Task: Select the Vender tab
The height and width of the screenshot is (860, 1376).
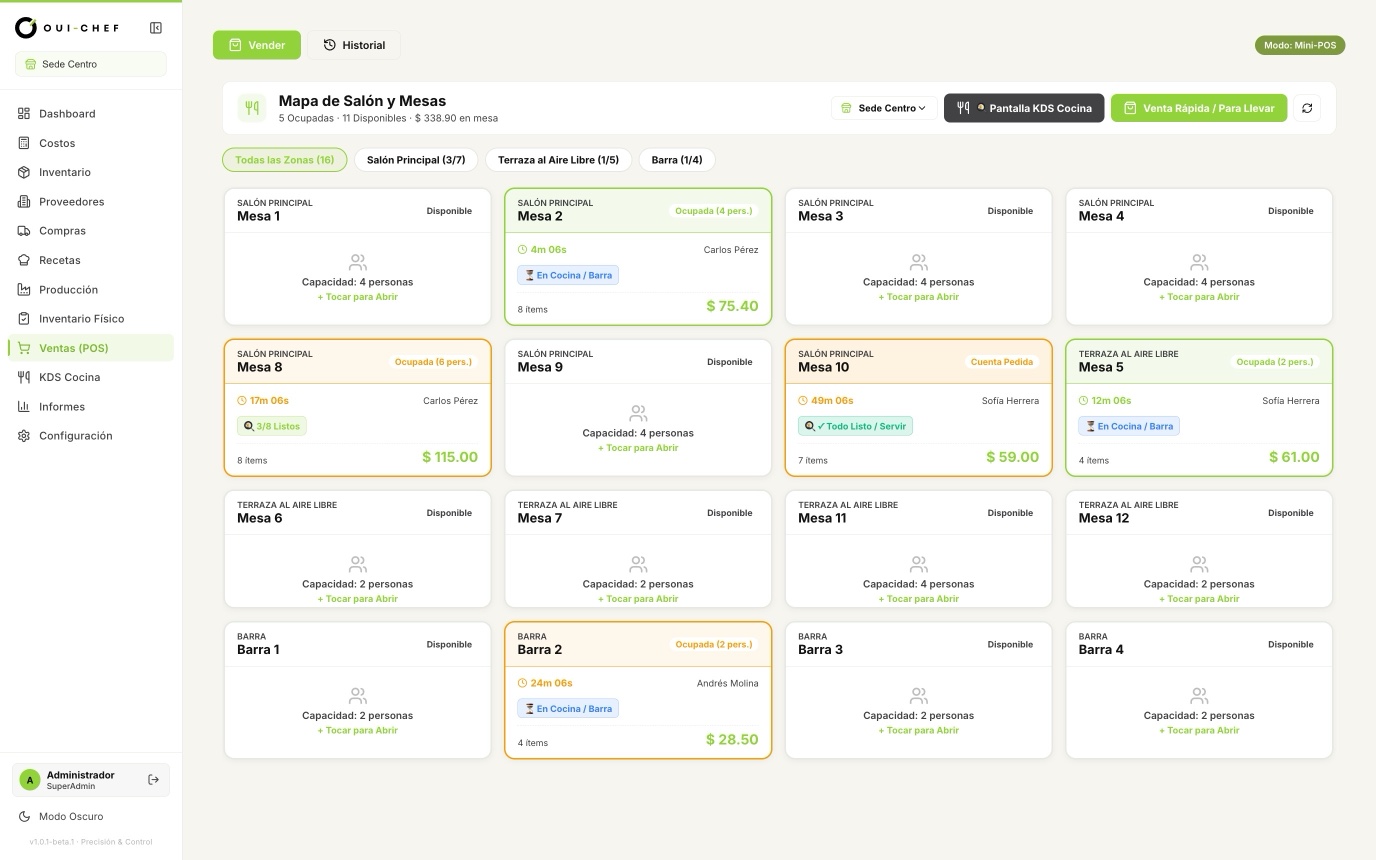Action: (x=257, y=45)
